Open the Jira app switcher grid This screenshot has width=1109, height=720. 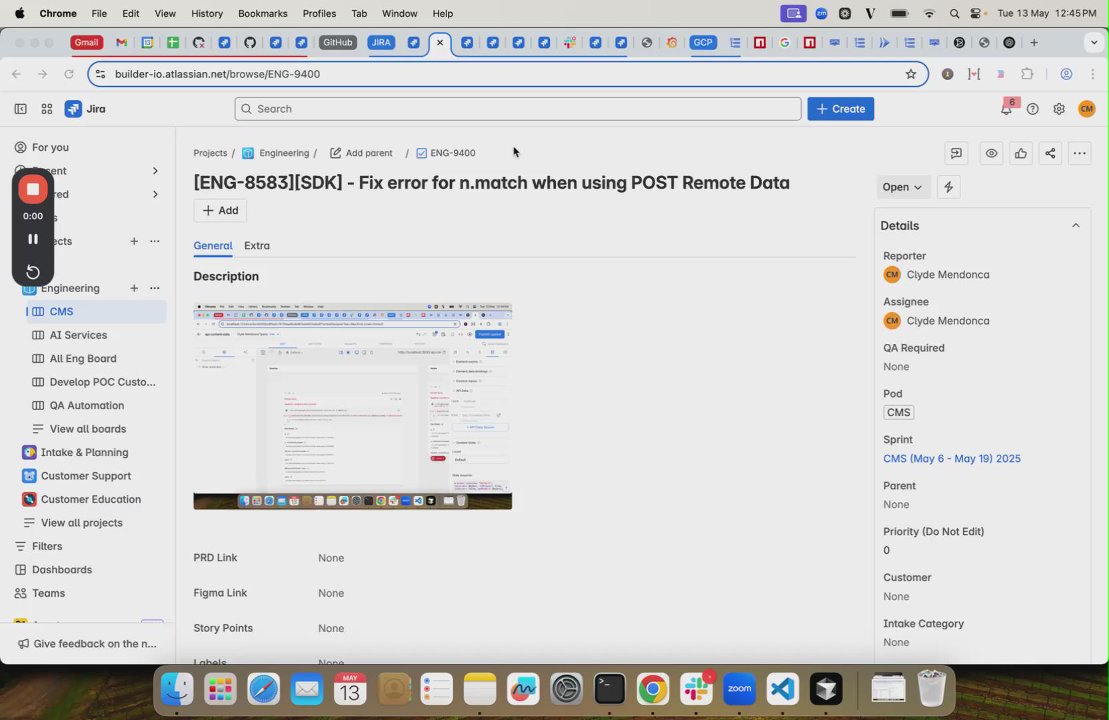47,109
